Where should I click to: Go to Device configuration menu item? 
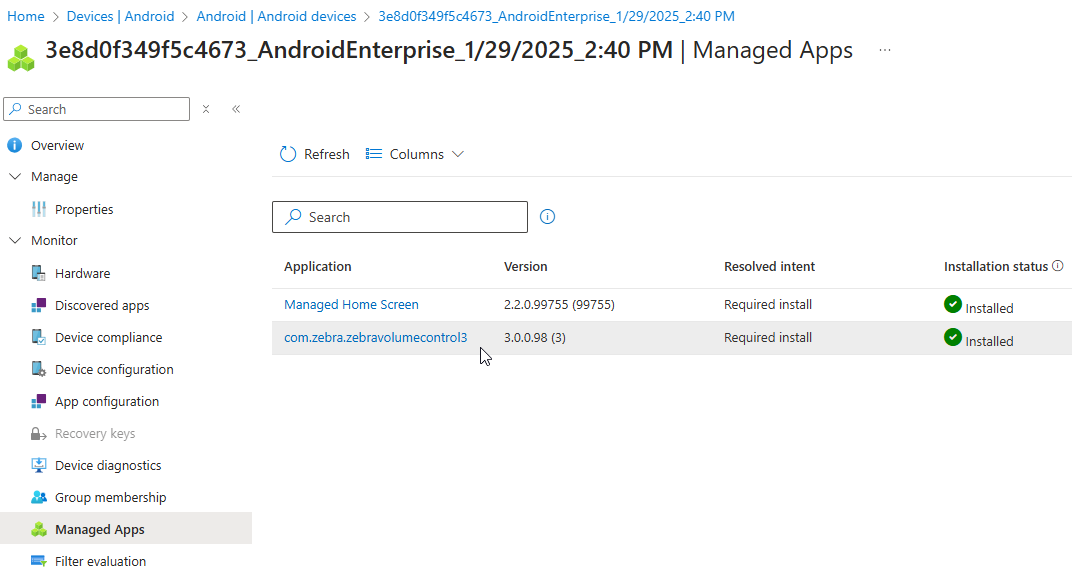click(x=114, y=370)
